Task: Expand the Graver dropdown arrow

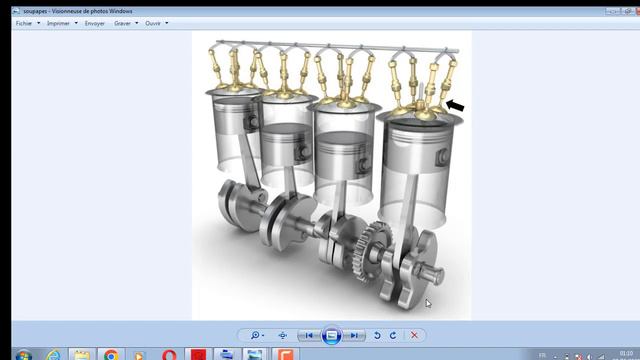Action: pyautogui.click(x=136, y=23)
